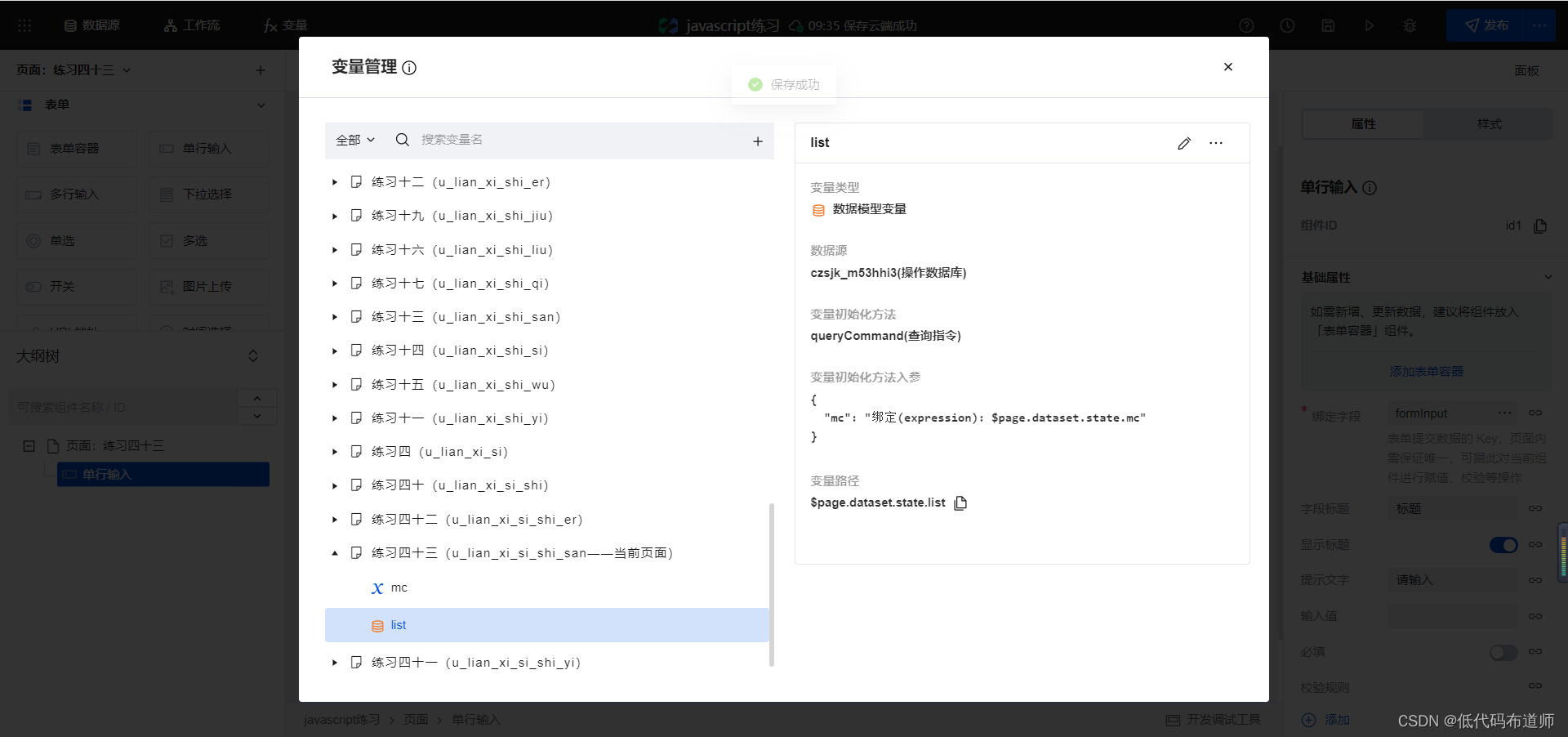Expand 练习十五 (u_lian_xi_shi_wu) node
Viewport: 1568px width, 737px height.
point(335,385)
